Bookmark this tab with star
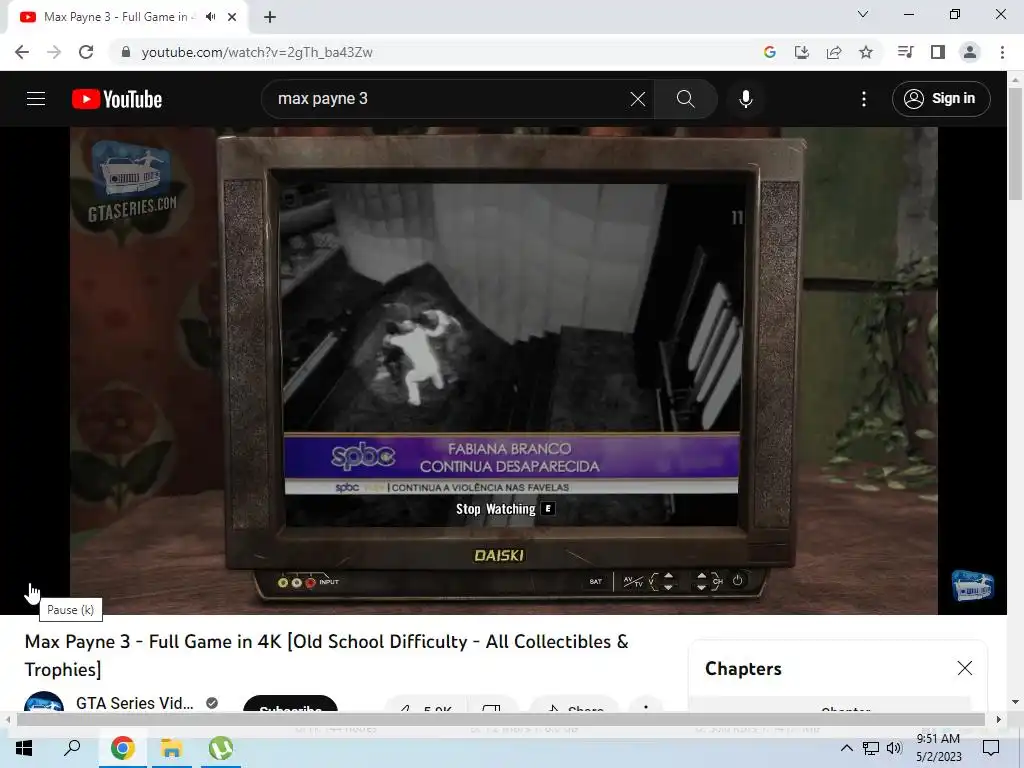 866,52
